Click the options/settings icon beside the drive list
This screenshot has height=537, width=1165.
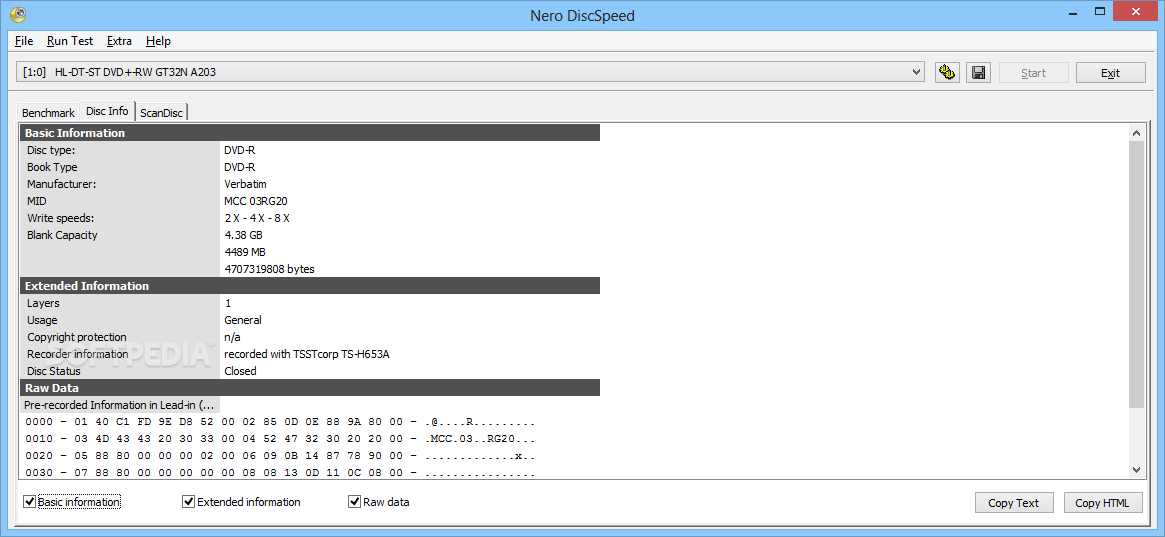click(947, 72)
